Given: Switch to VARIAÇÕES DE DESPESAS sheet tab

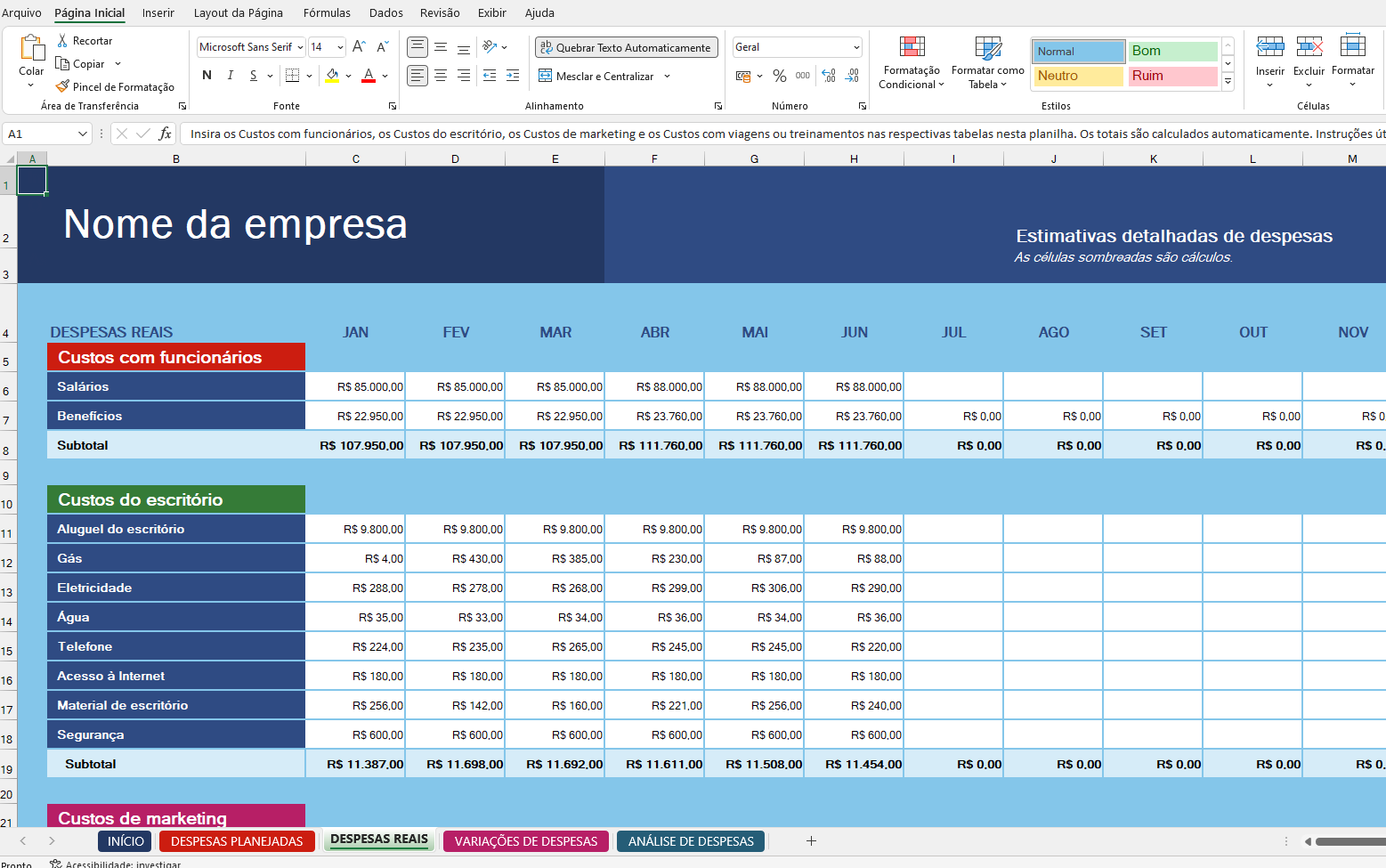Looking at the screenshot, I should click(x=525, y=841).
